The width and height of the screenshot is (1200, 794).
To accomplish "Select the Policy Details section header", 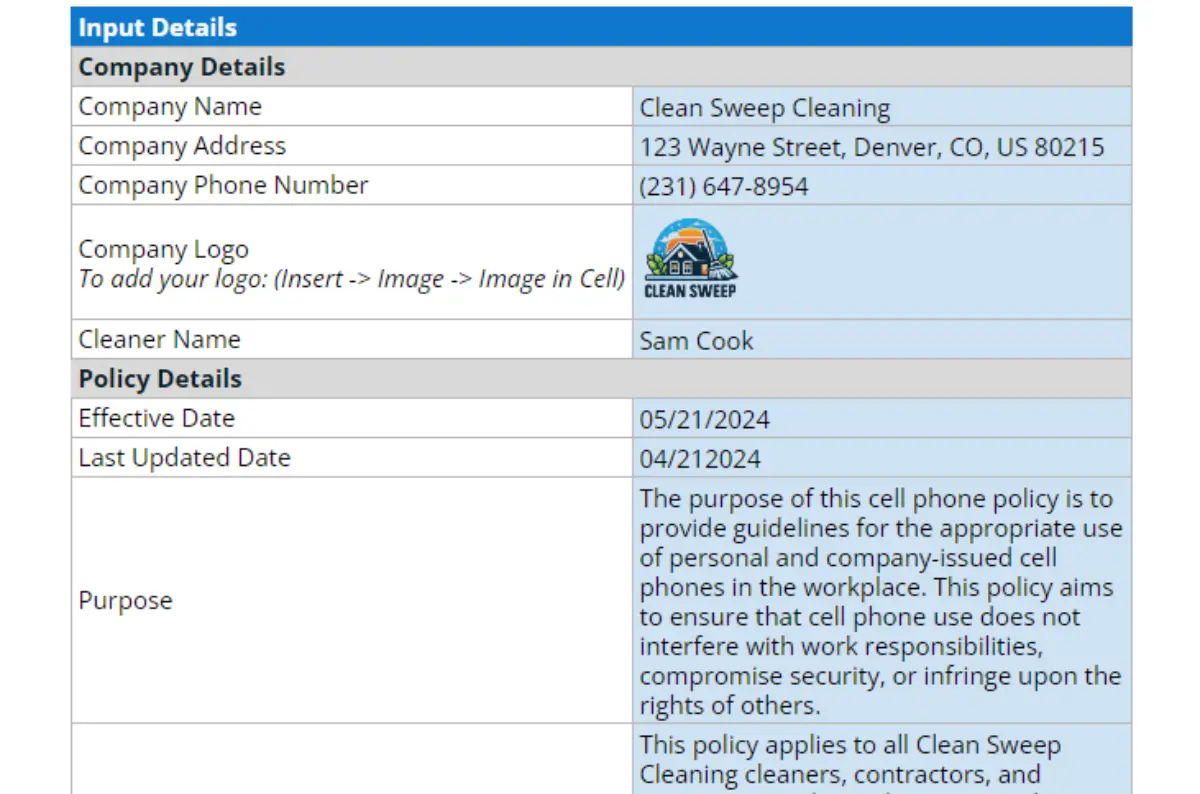I will point(600,379).
